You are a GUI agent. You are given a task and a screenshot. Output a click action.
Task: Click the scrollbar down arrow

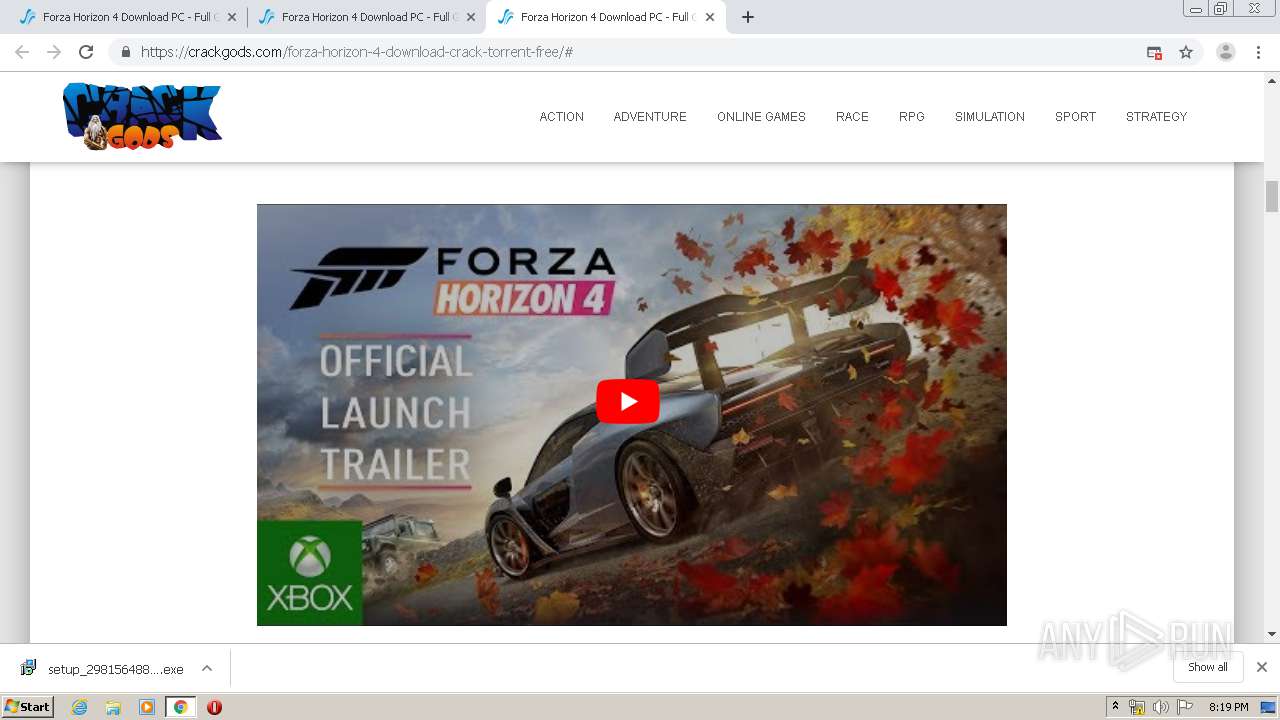[x=1272, y=634]
